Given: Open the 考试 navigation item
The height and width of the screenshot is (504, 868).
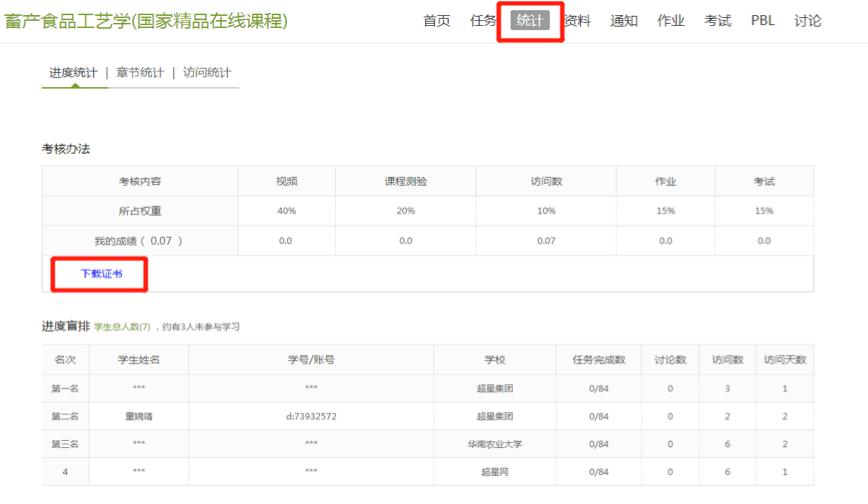Looking at the screenshot, I should pos(717,21).
